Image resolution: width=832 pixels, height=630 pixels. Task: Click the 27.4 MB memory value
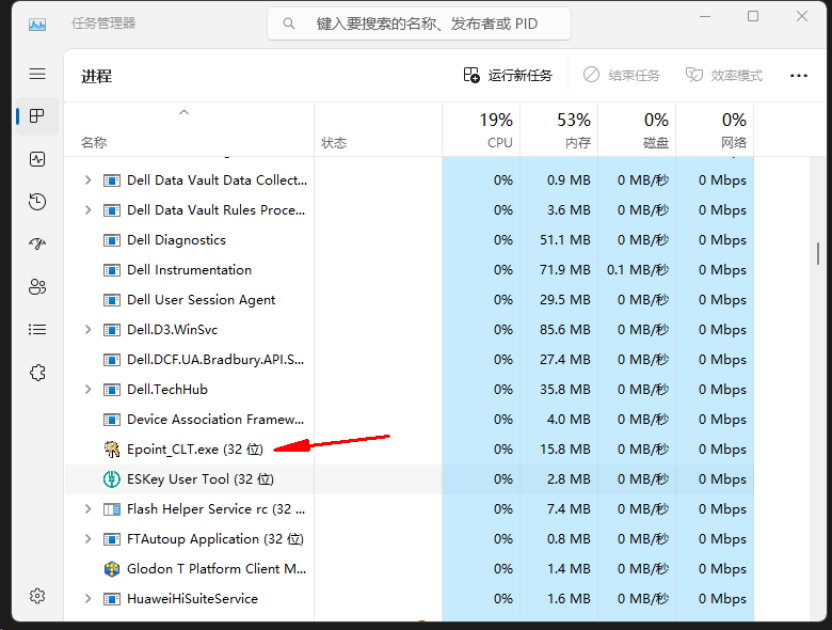tap(565, 360)
